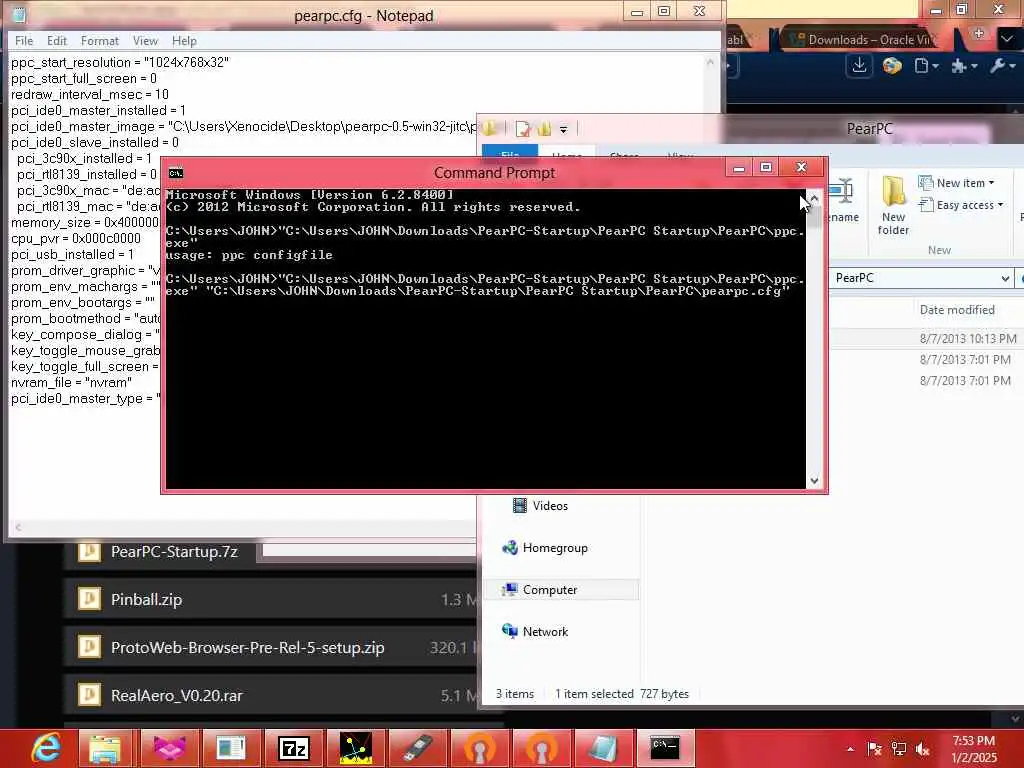Open Pinball.zip download entry
Viewport: 1024px width, 768px height.
270,600
